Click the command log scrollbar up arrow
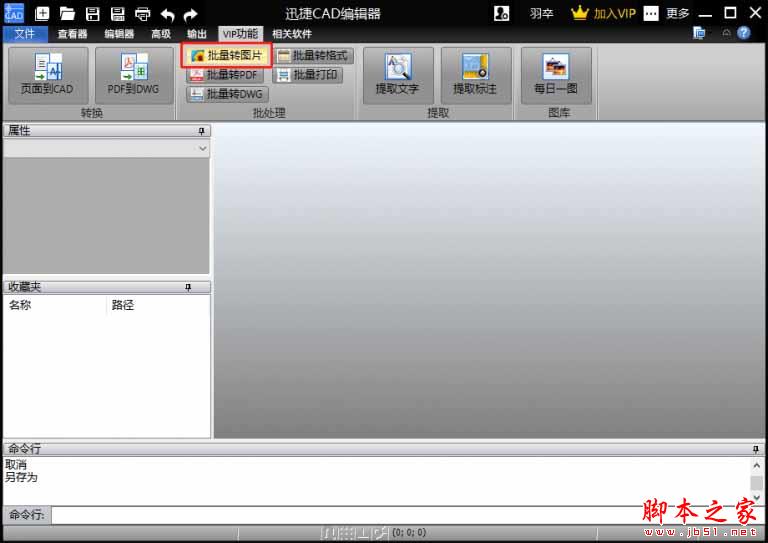Viewport: 768px width, 543px height. click(757, 465)
